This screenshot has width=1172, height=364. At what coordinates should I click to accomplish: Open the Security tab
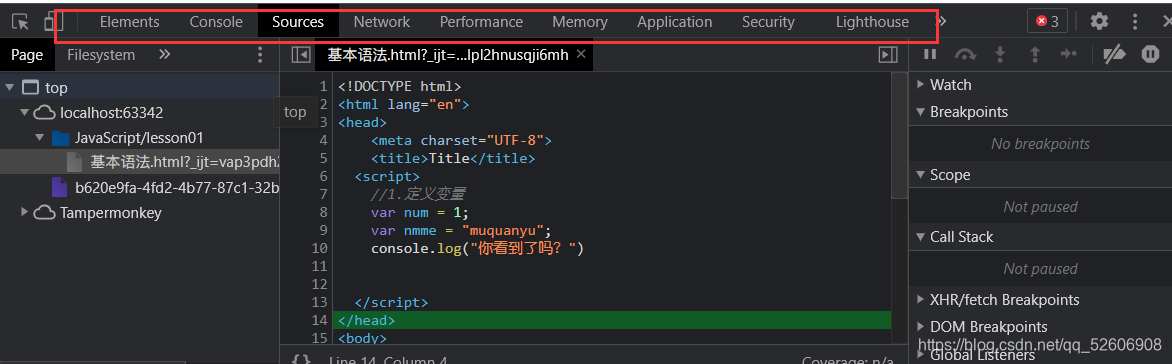(768, 22)
